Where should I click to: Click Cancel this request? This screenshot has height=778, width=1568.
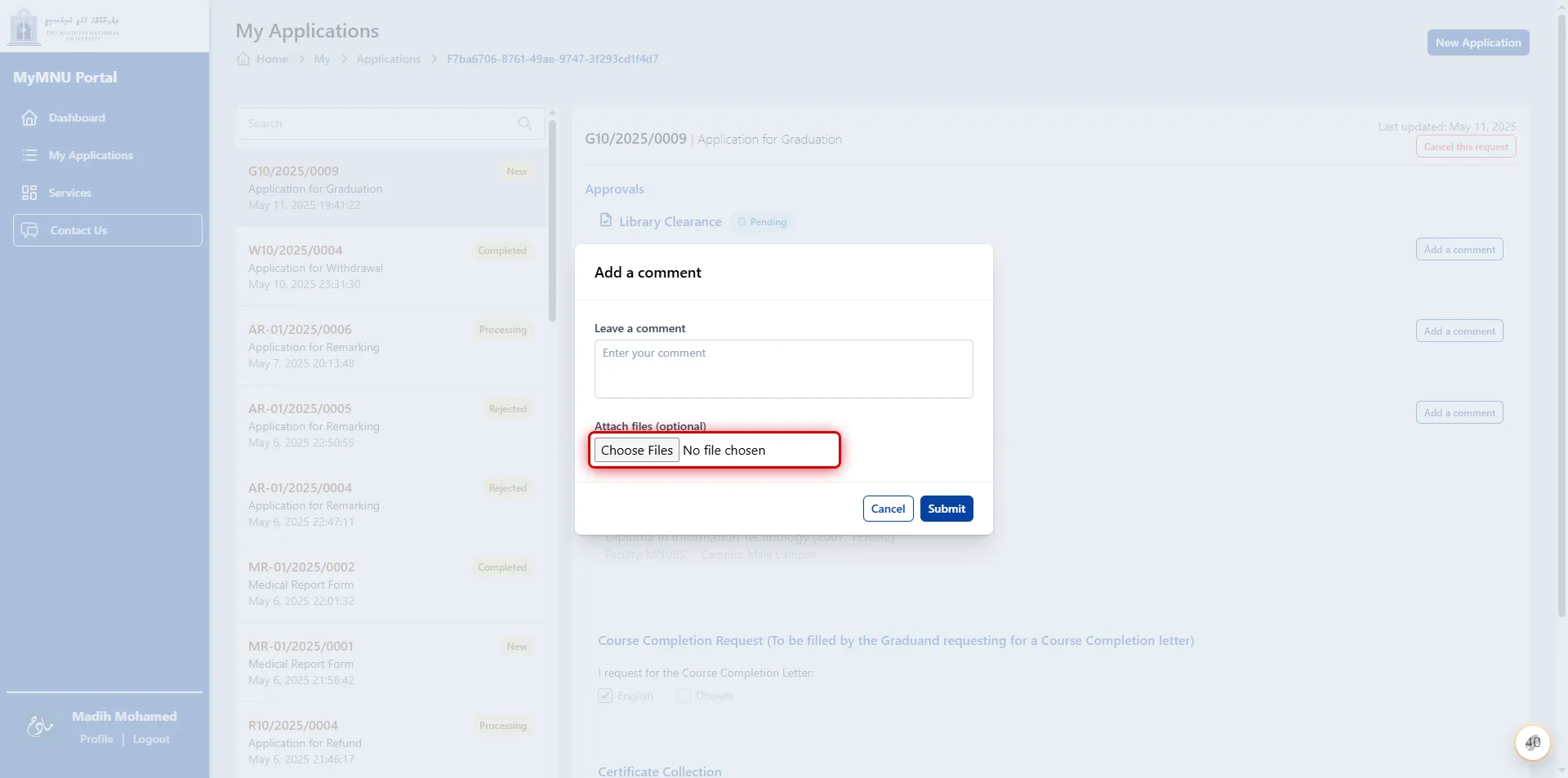[1466, 147]
